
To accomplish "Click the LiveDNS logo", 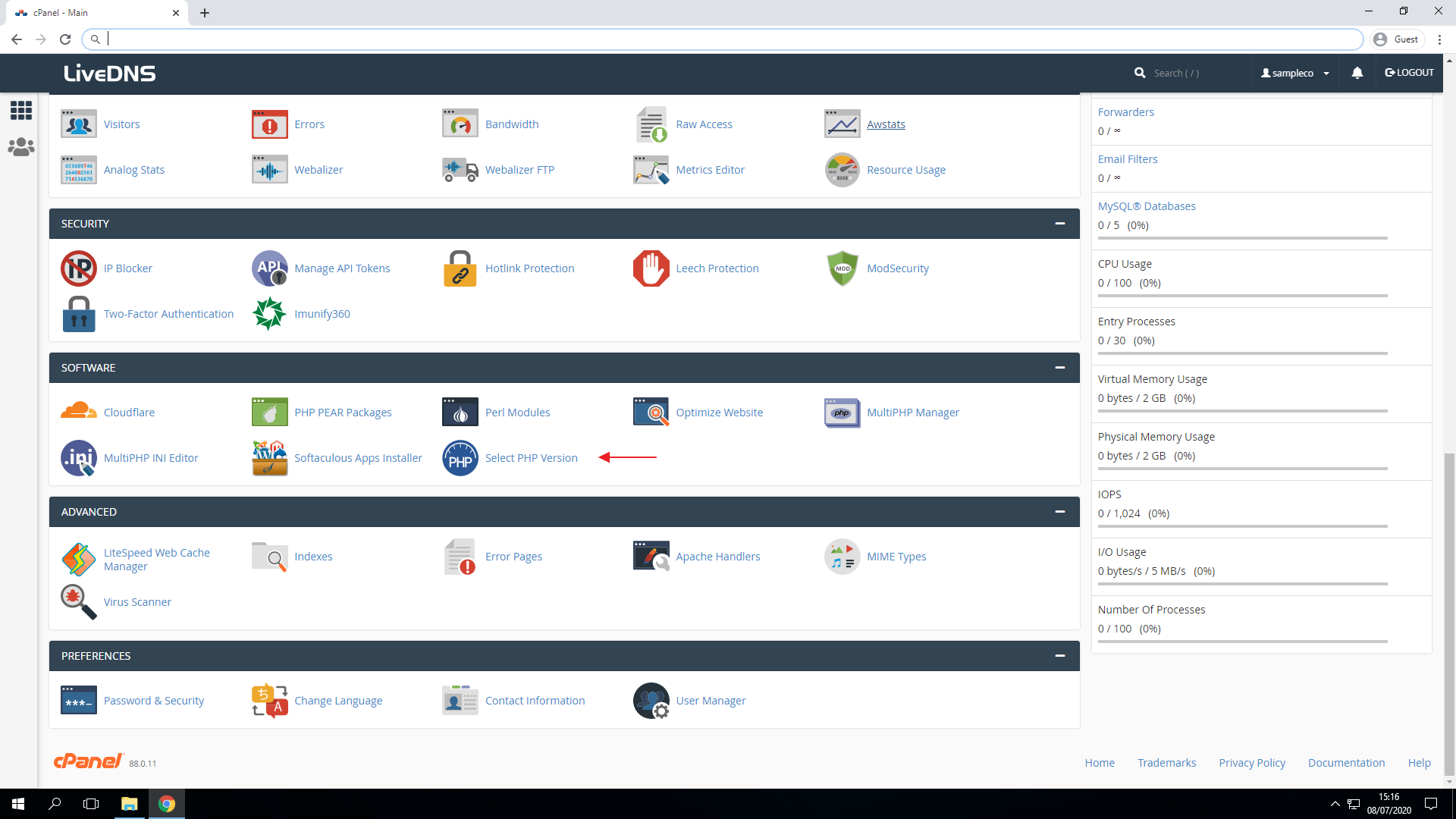I will point(110,74).
